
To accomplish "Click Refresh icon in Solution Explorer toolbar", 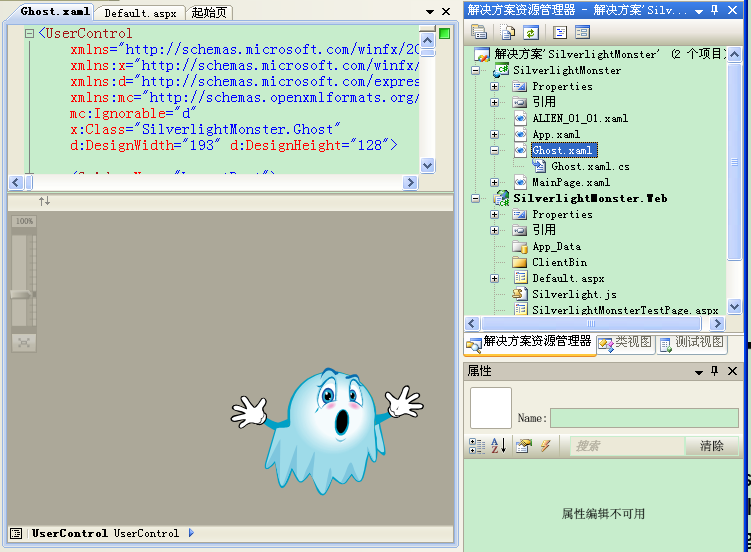I will [x=531, y=32].
